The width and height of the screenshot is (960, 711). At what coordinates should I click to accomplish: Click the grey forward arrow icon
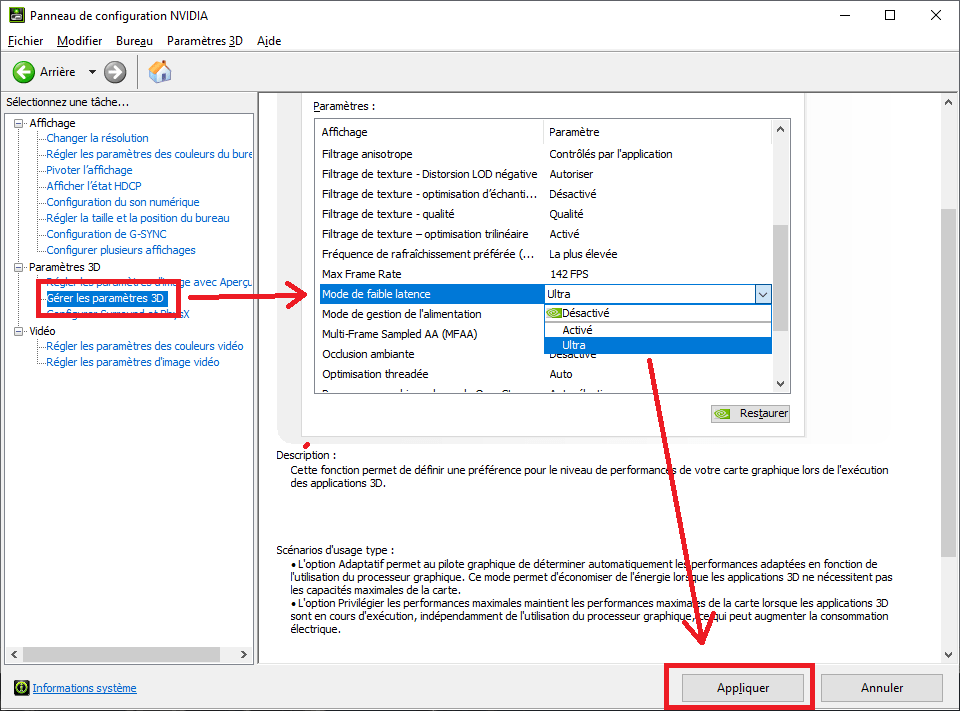coord(114,72)
